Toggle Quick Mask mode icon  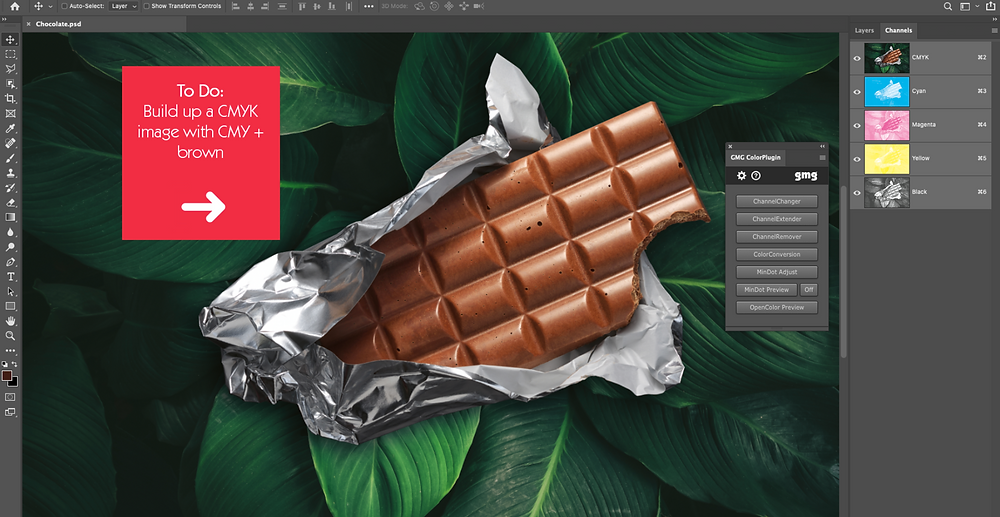click(x=11, y=397)
